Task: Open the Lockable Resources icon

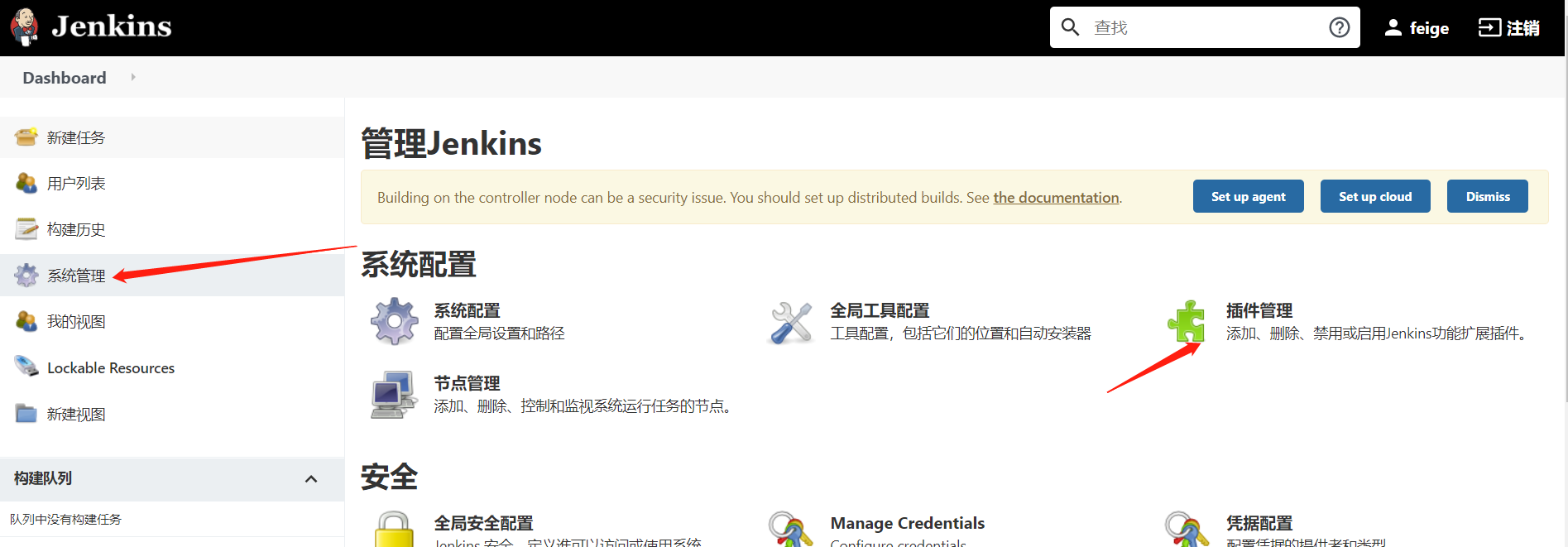Action: coord(26,367)
